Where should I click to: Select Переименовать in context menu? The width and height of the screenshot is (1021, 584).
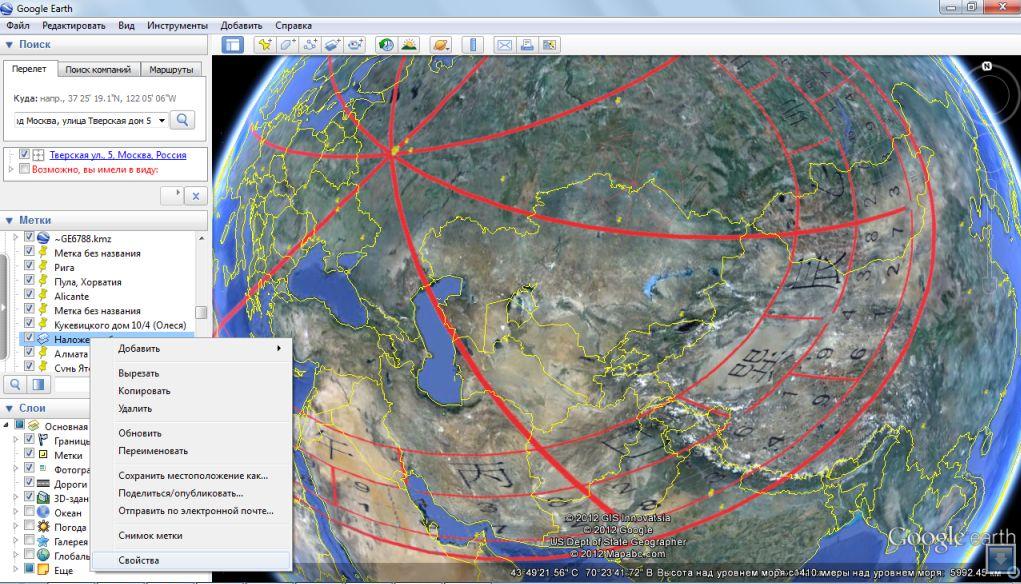pos(191,451)
